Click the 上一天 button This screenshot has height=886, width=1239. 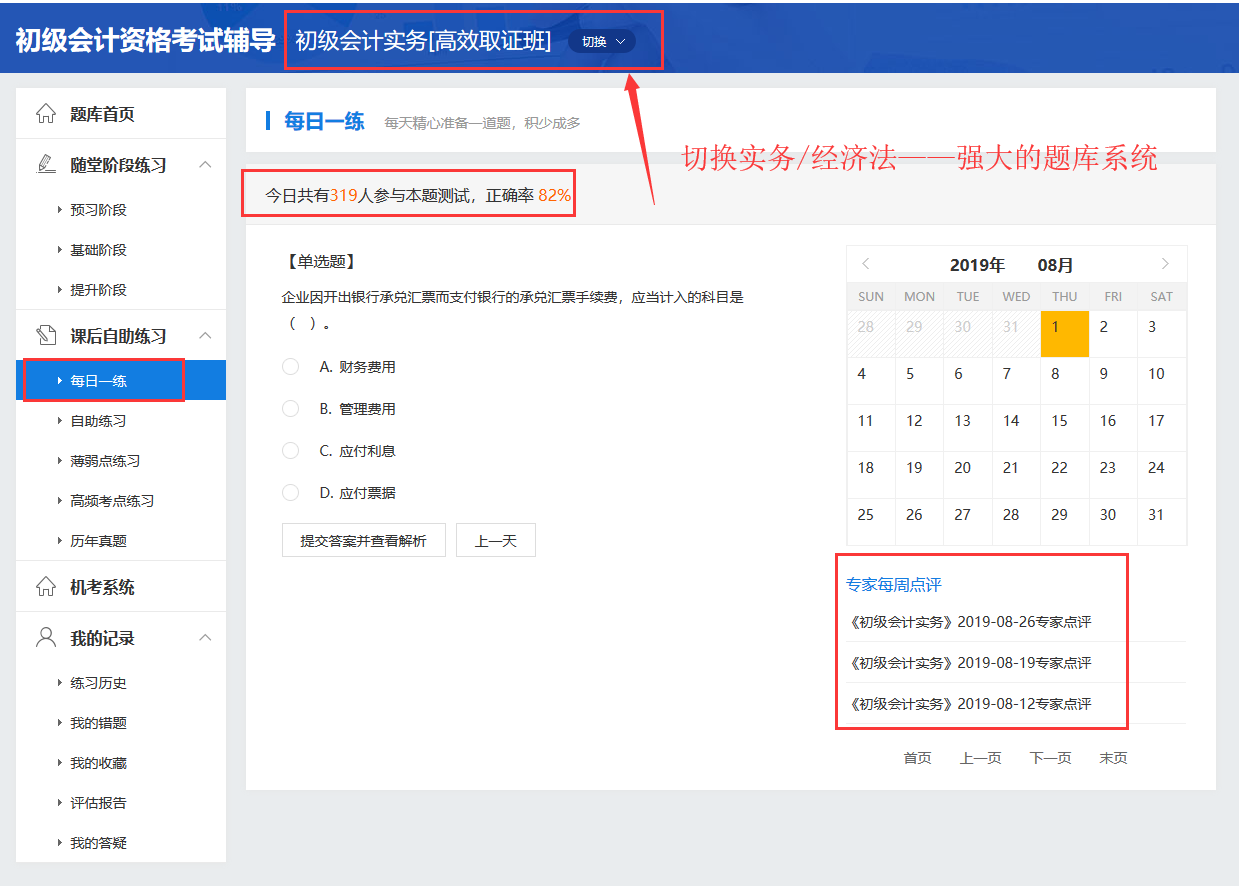pos(495,541)
